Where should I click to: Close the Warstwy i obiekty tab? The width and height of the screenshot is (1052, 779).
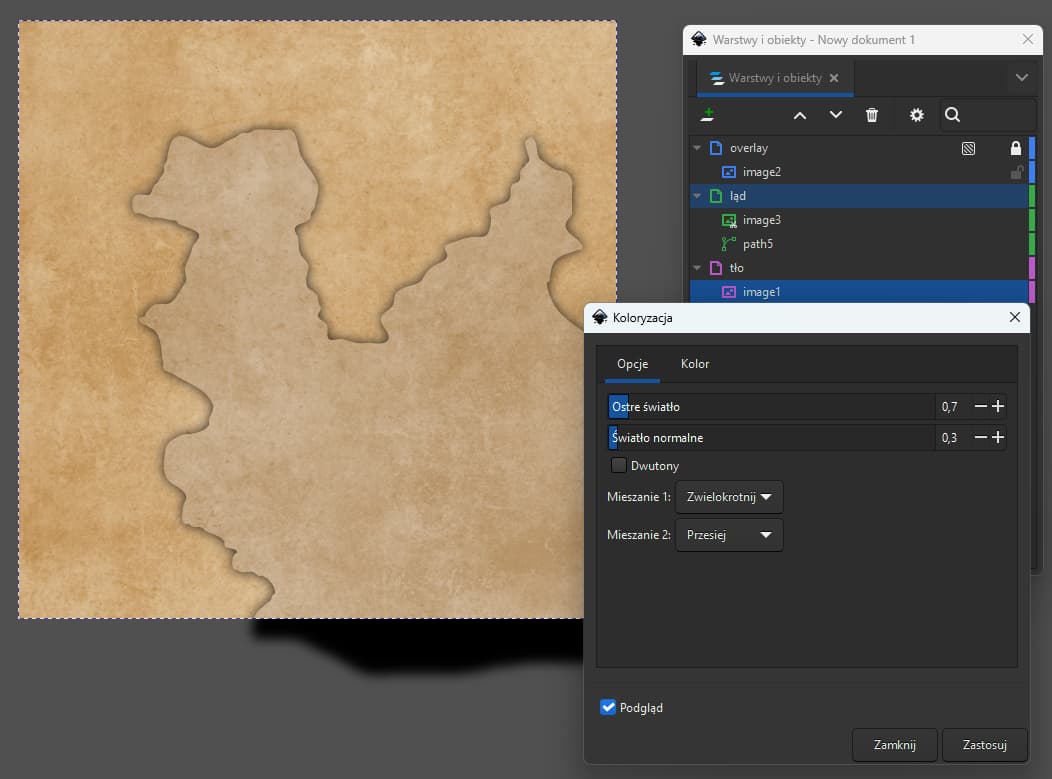tap(835, 78)
